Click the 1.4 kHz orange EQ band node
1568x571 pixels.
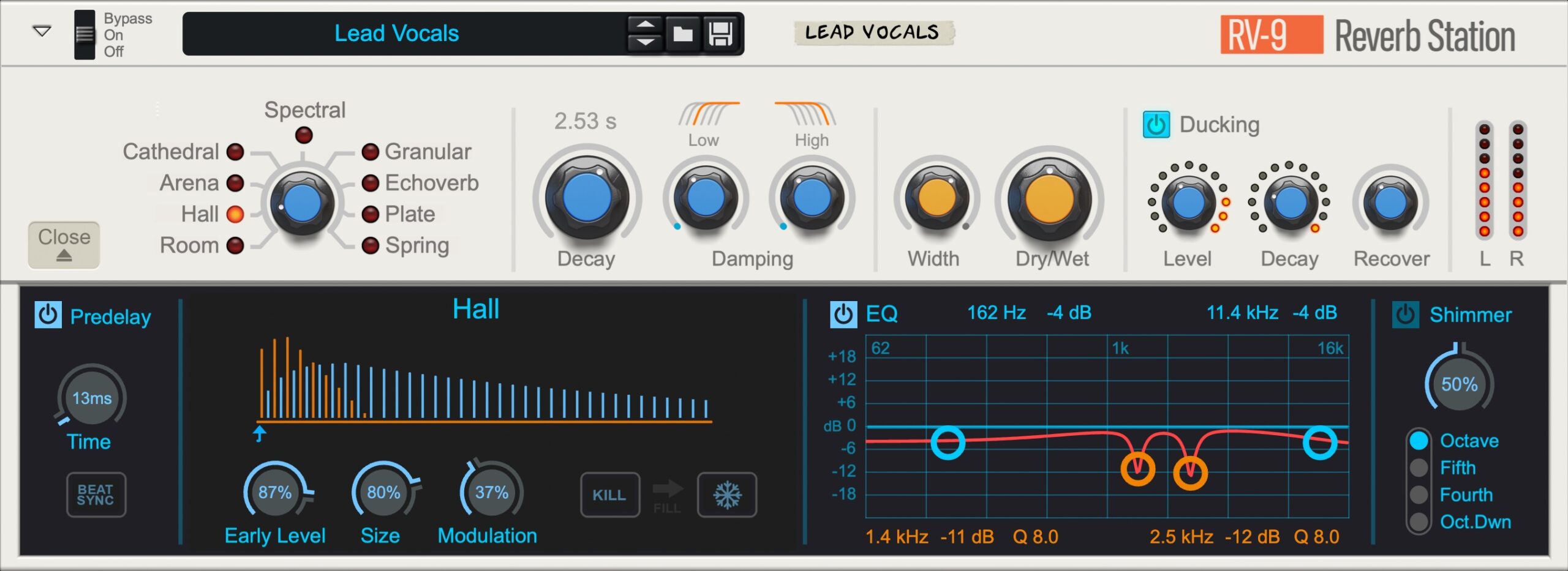(x=1137, y=469)
